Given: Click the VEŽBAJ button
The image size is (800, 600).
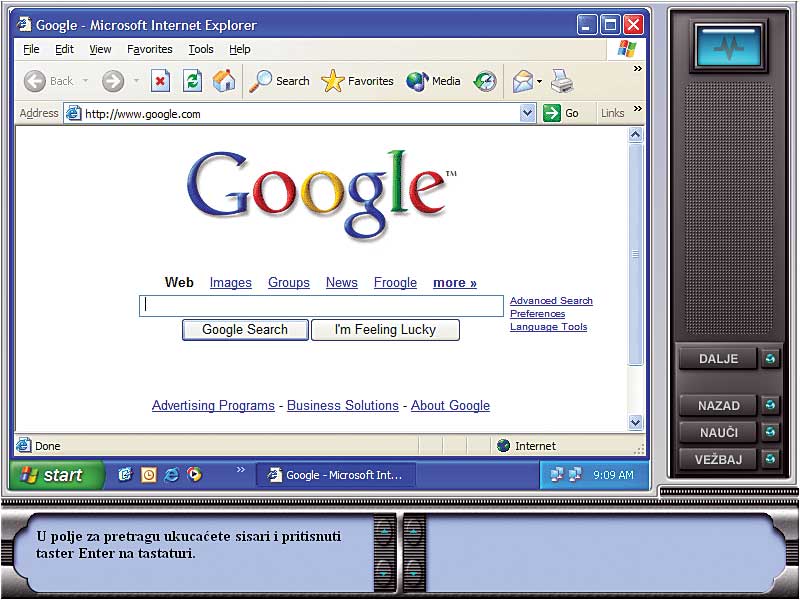Looking at the screenshot, I should (718, 459).
